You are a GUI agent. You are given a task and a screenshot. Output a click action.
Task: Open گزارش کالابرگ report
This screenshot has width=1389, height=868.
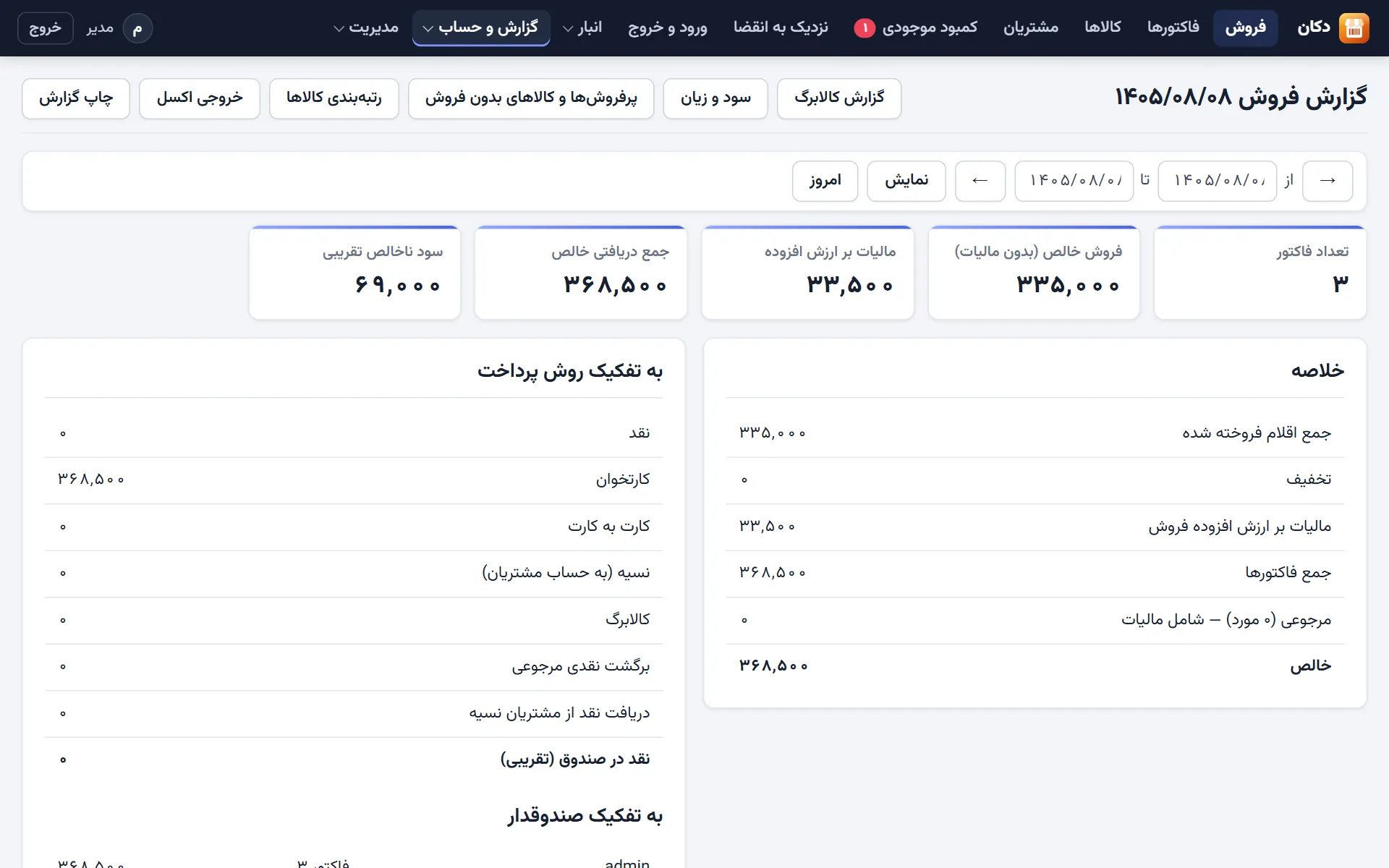tap(839, 98)
